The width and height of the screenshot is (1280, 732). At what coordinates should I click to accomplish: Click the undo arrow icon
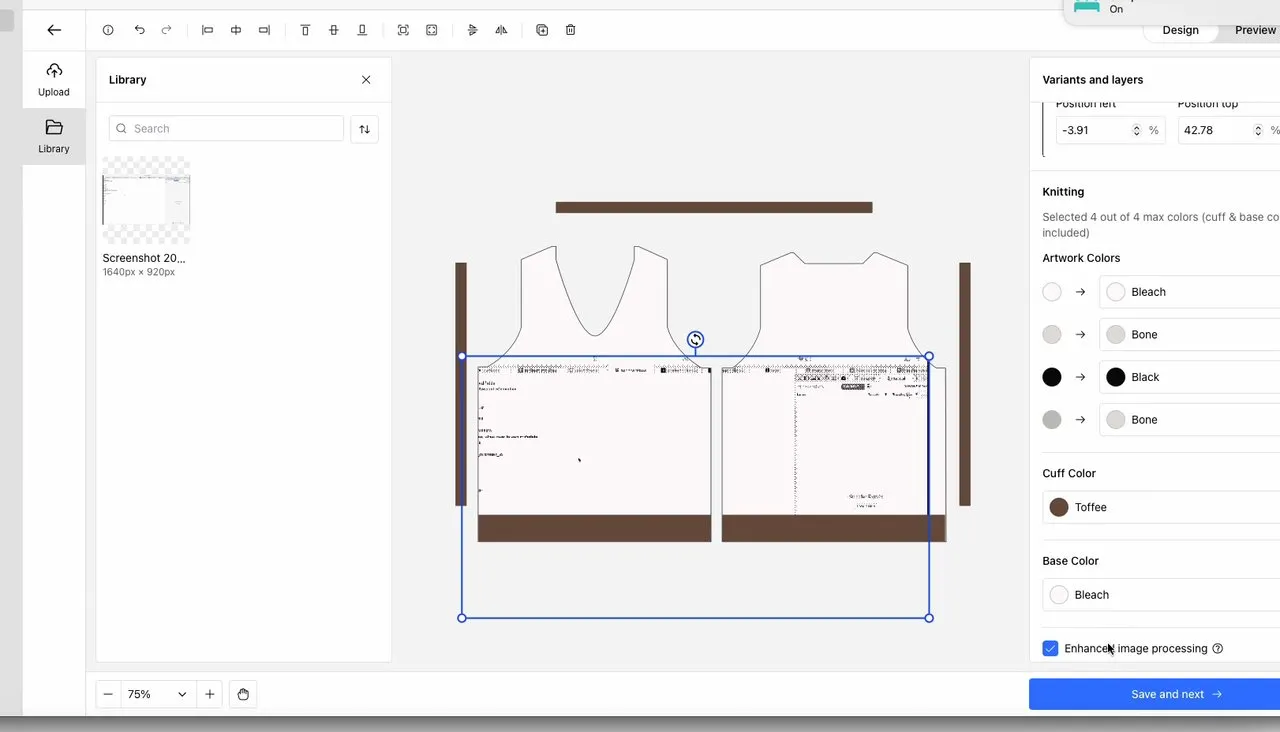coord(139,30)
